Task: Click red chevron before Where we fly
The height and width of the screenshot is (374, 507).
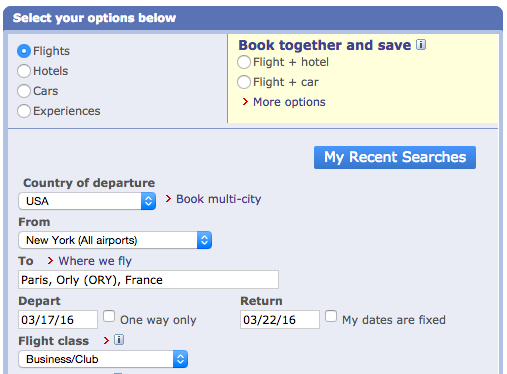Action: click(50, 260)
